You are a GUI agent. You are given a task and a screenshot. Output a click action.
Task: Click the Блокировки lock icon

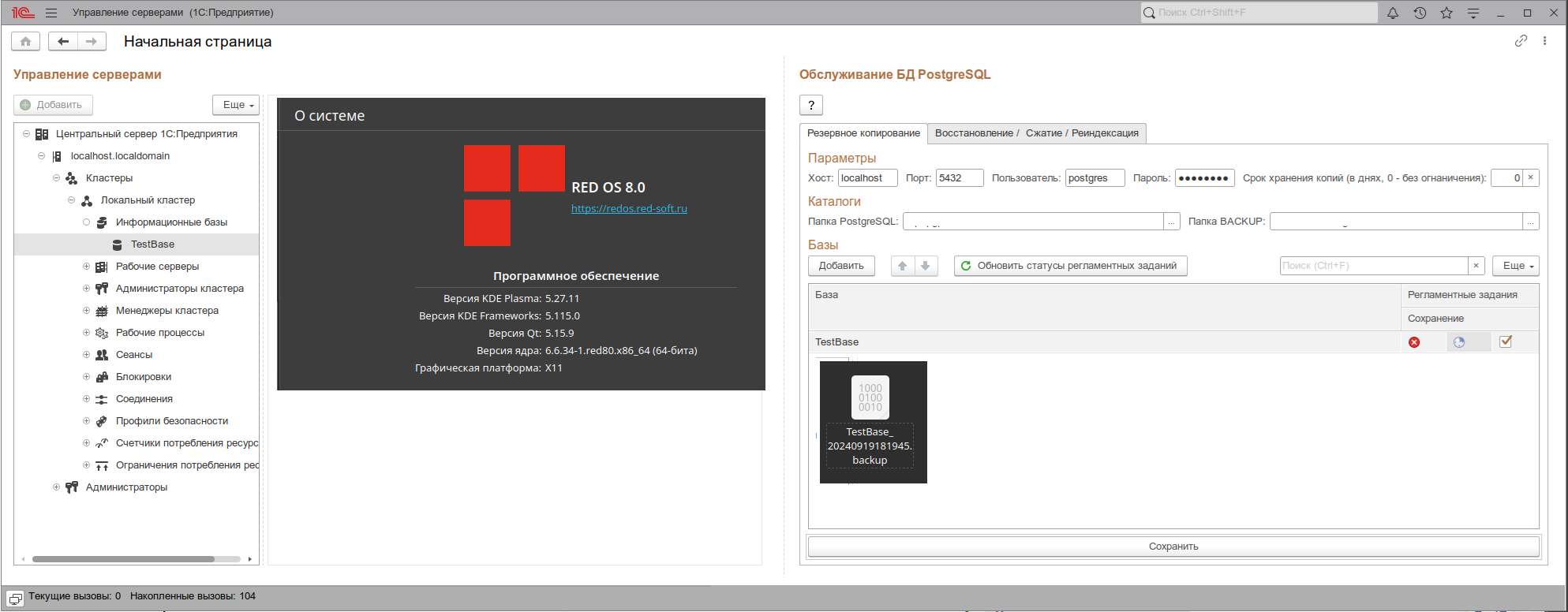tap(102, 377)
